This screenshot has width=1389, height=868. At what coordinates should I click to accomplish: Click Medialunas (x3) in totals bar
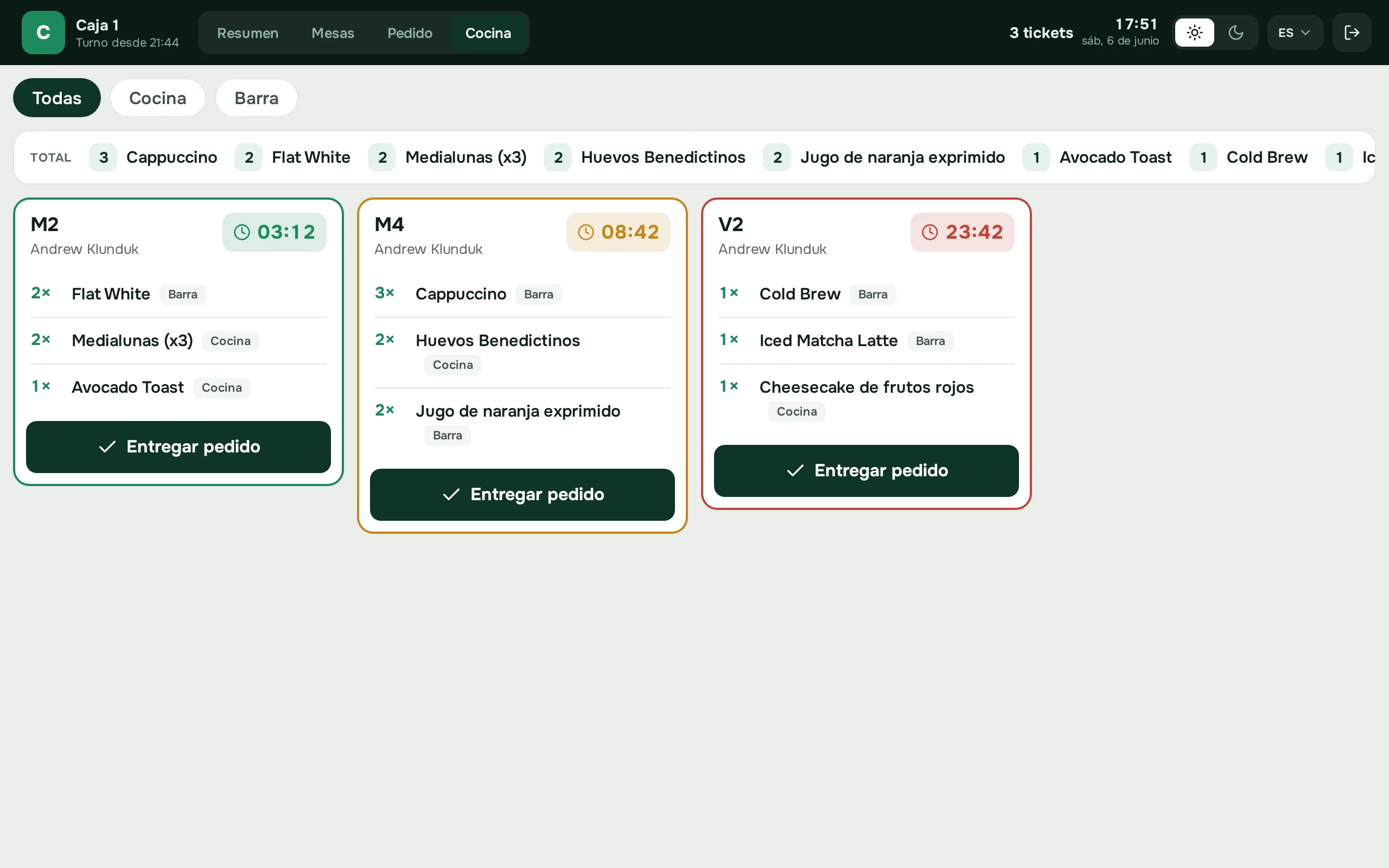[466, 157]
